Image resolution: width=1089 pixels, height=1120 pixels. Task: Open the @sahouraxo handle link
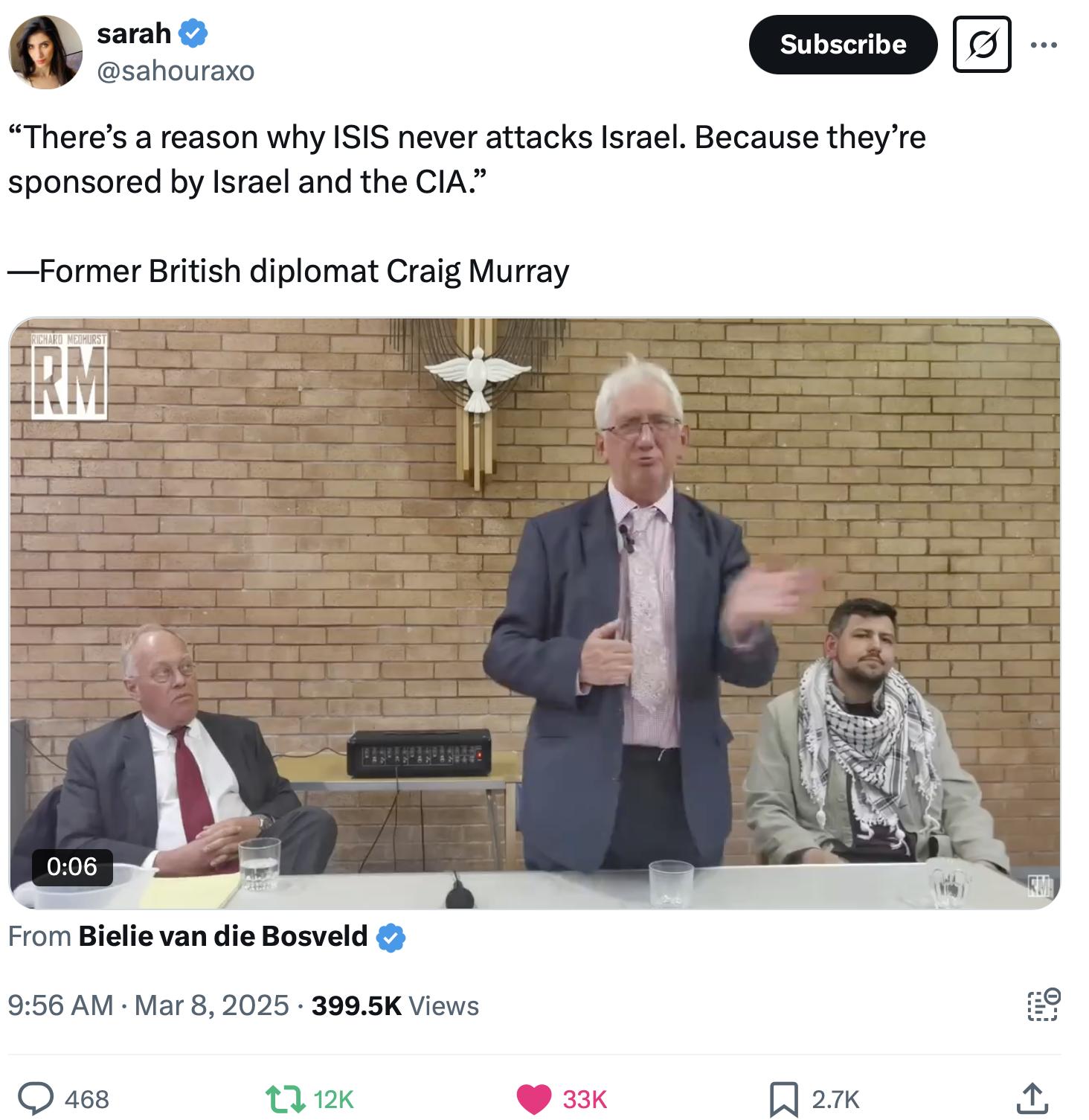pos(176,71)
